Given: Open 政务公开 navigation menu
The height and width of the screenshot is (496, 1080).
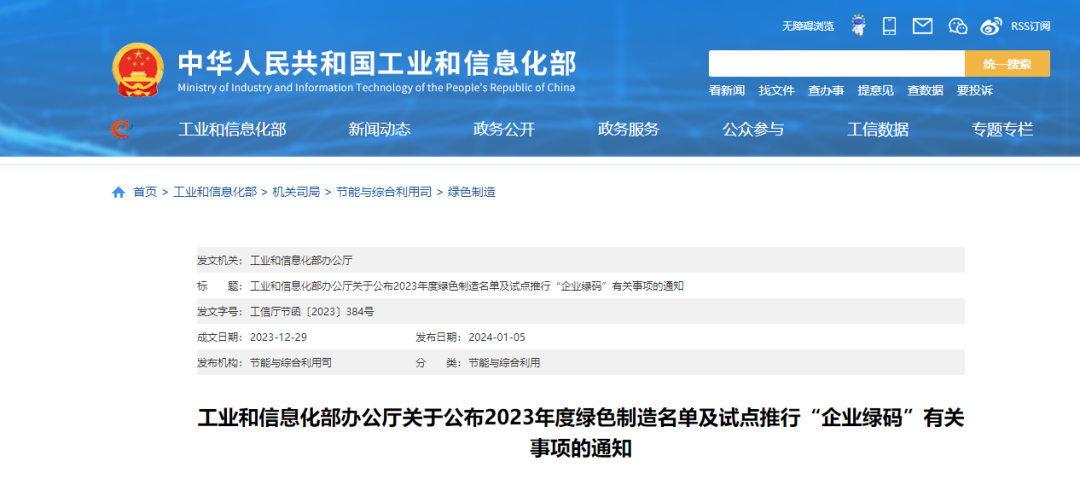Looking at the screenshot, I should (504, 129).
